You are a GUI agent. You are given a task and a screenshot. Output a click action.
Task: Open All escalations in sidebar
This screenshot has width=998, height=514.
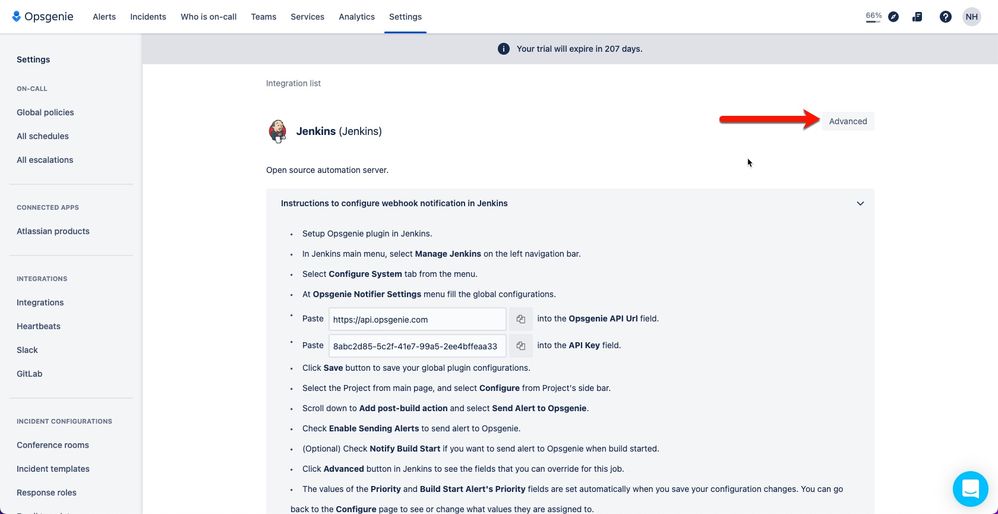[x=45, y=160]
